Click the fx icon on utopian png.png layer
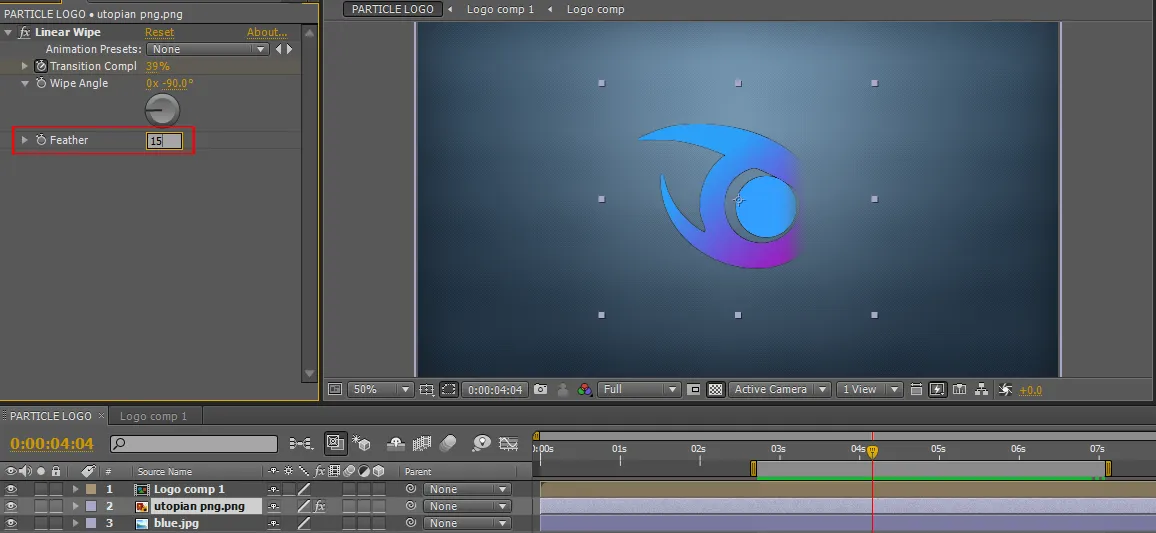Viewport: 1156px width, 533px height. [x=320, y=506]
